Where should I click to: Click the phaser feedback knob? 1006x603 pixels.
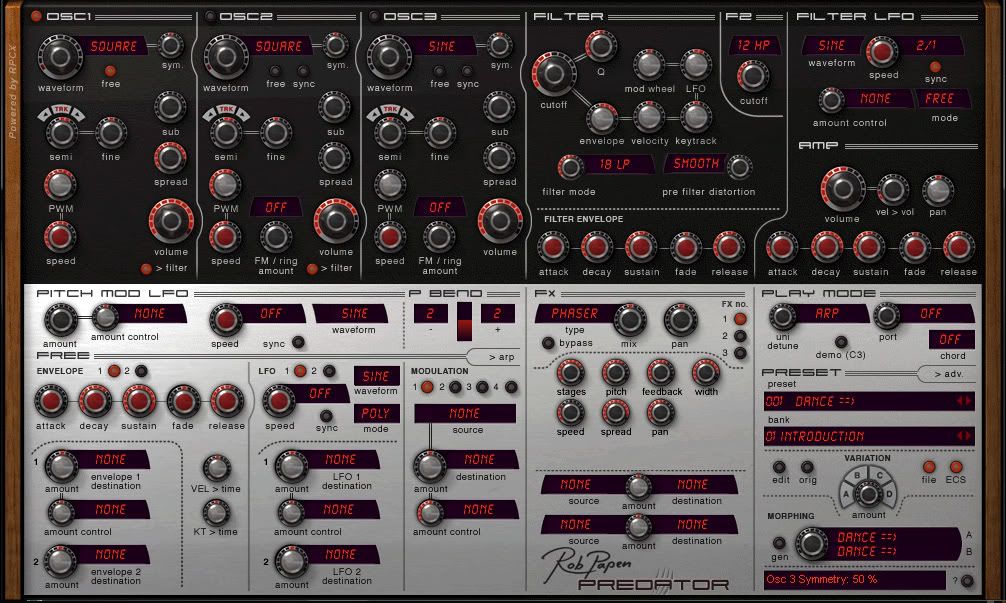pos(661,371)
